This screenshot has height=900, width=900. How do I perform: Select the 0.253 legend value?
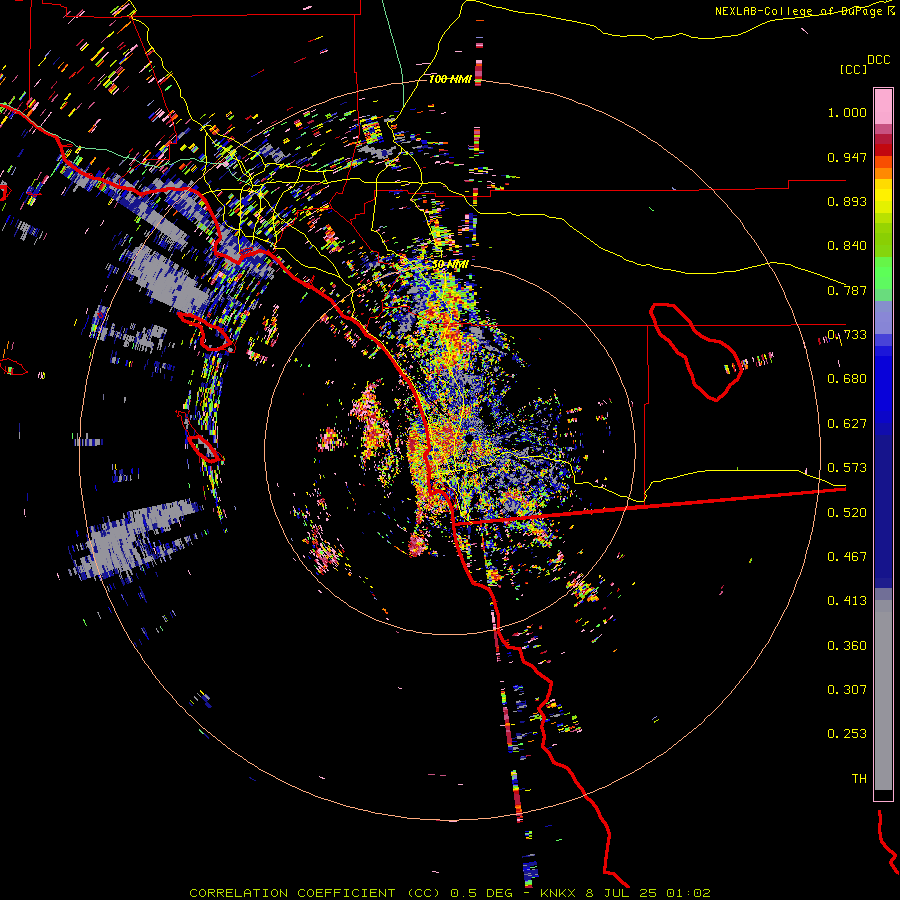coord(847,734)
